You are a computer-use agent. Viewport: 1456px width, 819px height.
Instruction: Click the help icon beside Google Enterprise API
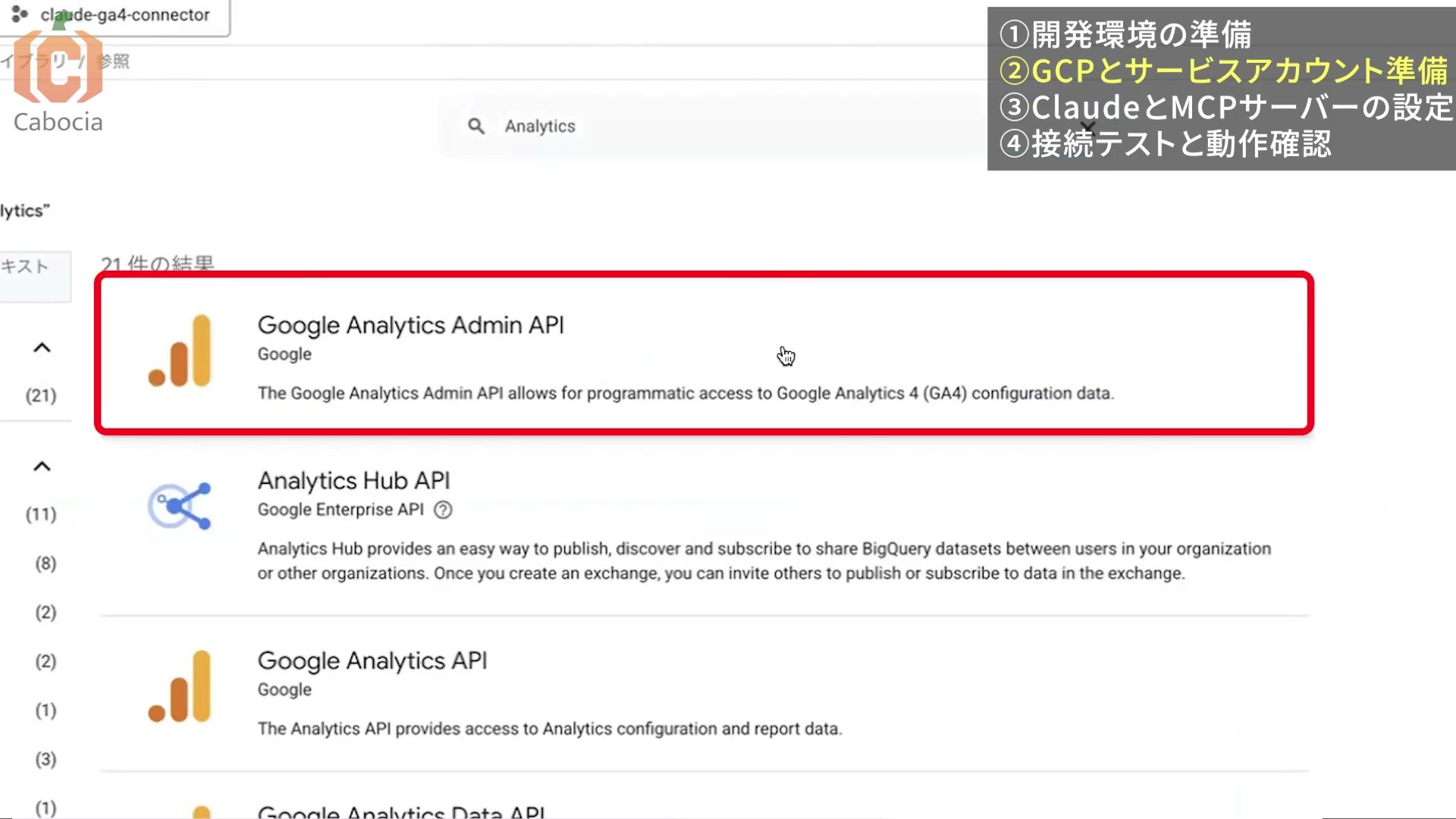pos(443,510)
